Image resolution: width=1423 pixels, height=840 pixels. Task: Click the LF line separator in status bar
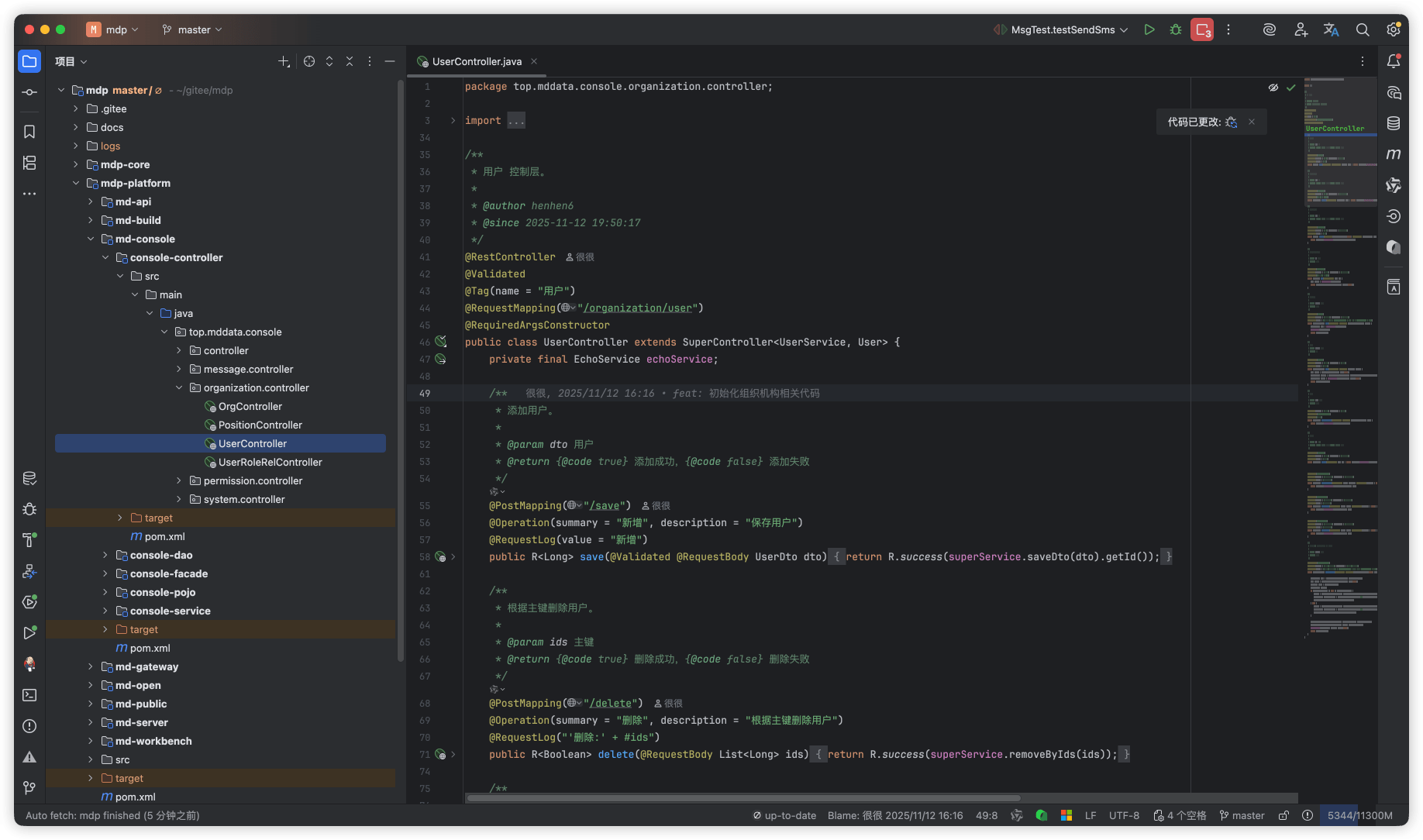click(x=1091, y=815)
